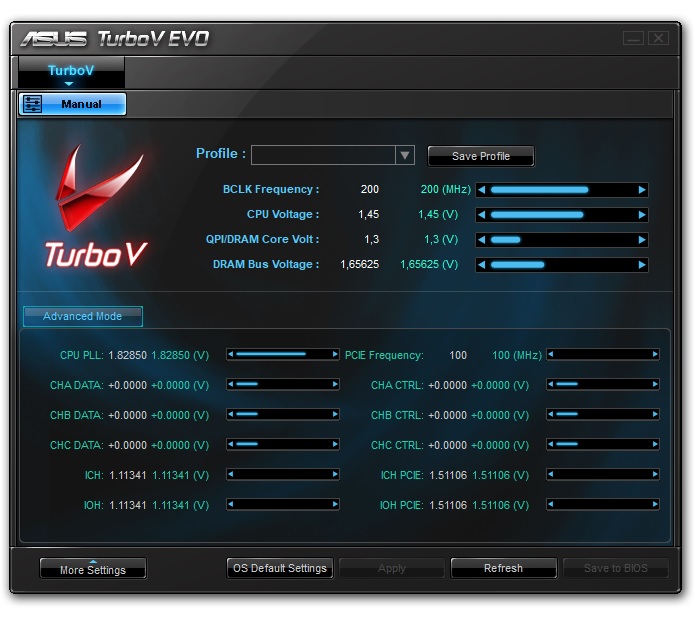Click the CPU Voltage slider track
The height and width of the screenshot is (619, 695).
(562, 215)
